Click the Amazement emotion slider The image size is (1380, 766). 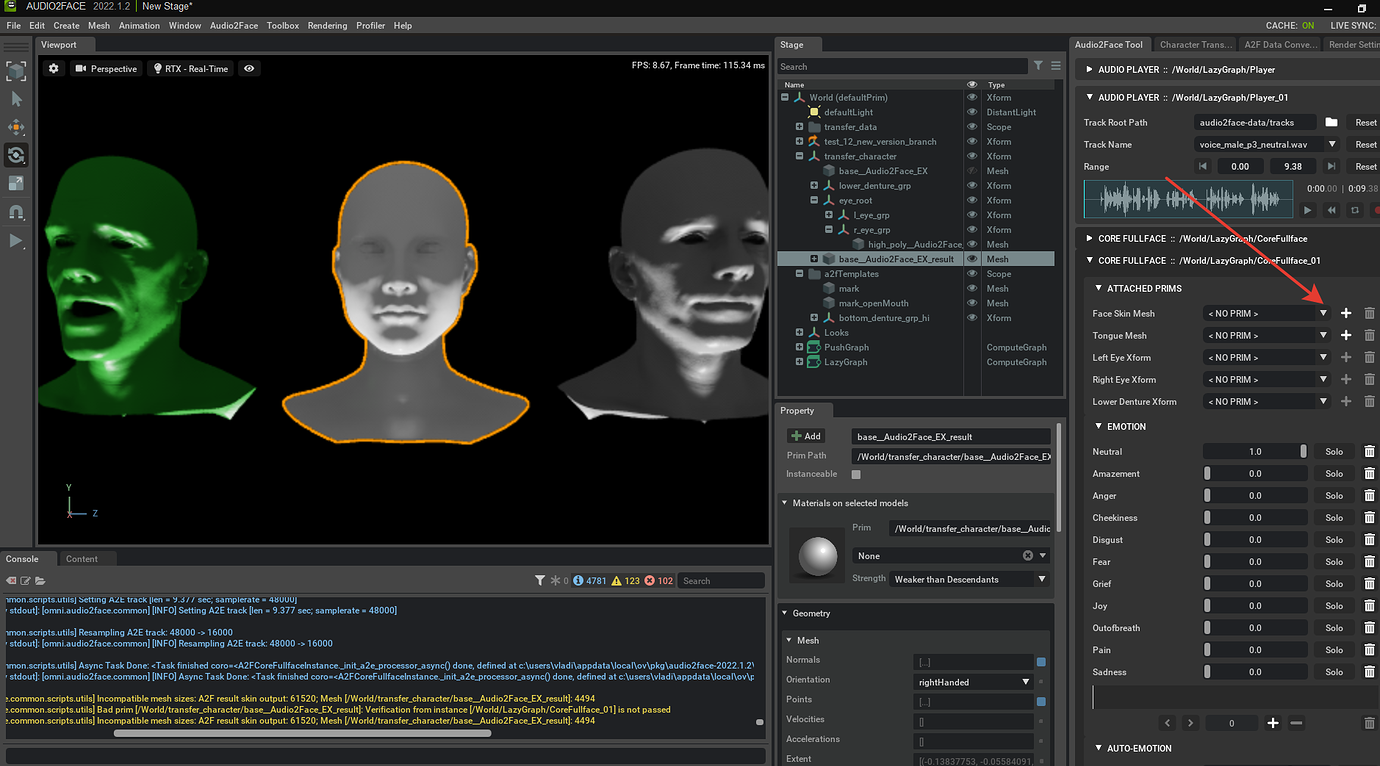[1255, 474]
